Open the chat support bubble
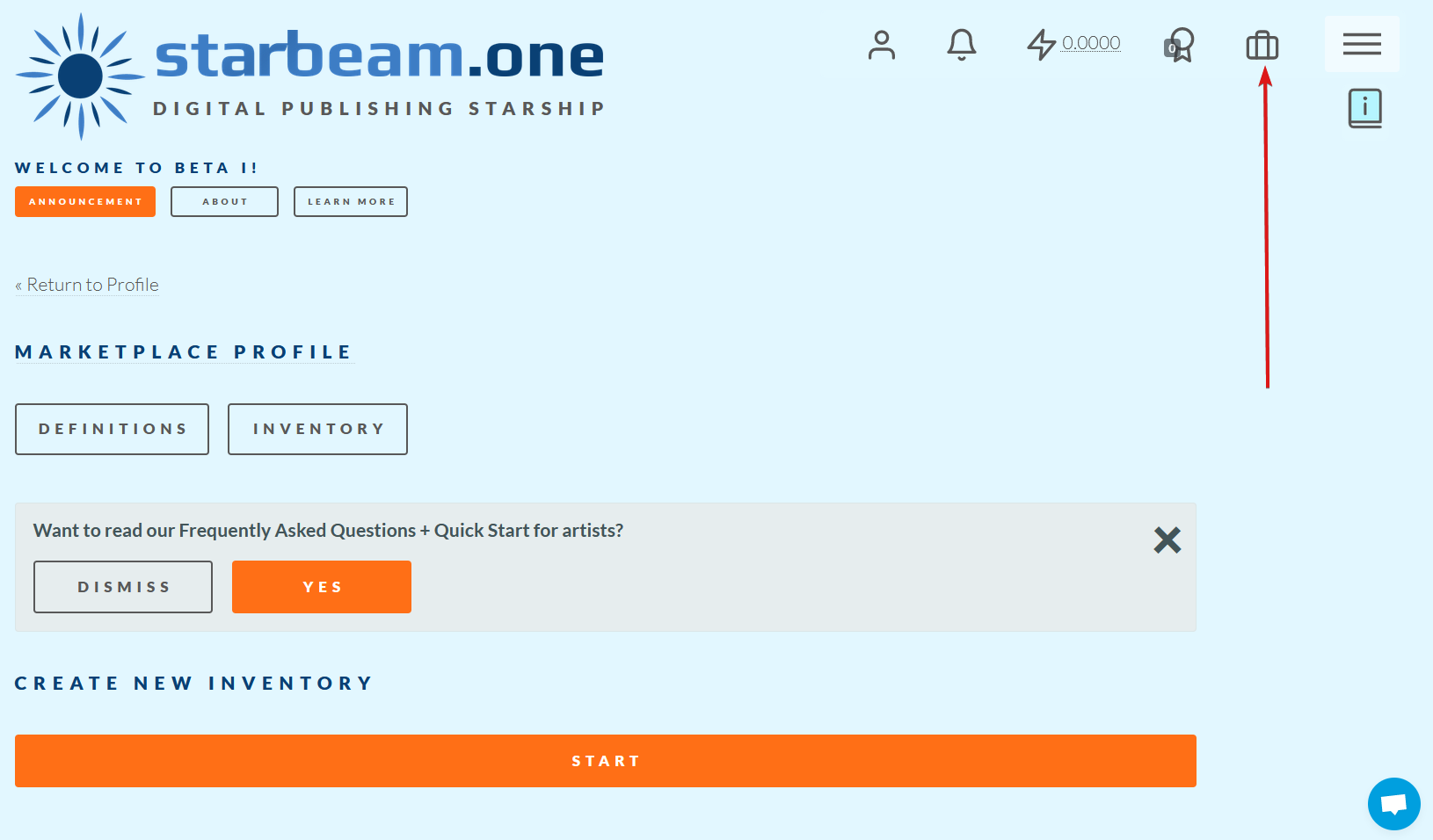 [x=1393, y=803]
